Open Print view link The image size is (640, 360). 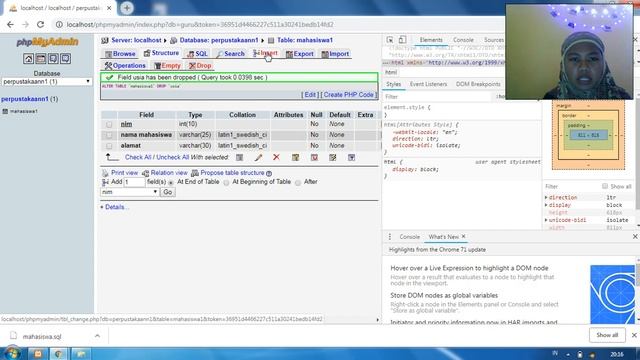coord(124,173)
